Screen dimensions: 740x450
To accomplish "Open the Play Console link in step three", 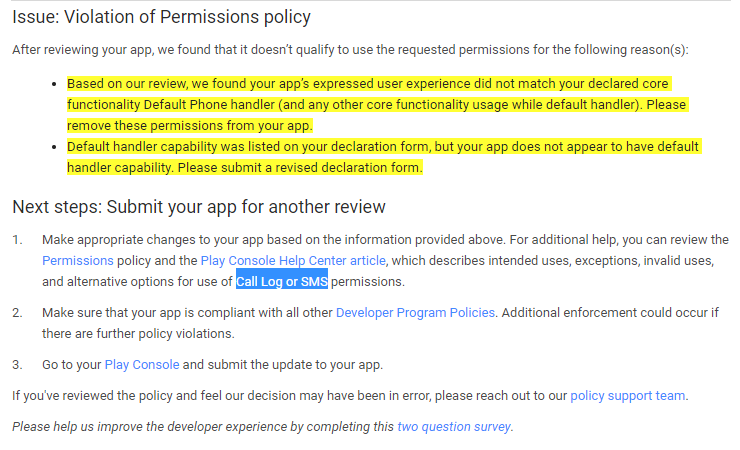I will (142, 365).
